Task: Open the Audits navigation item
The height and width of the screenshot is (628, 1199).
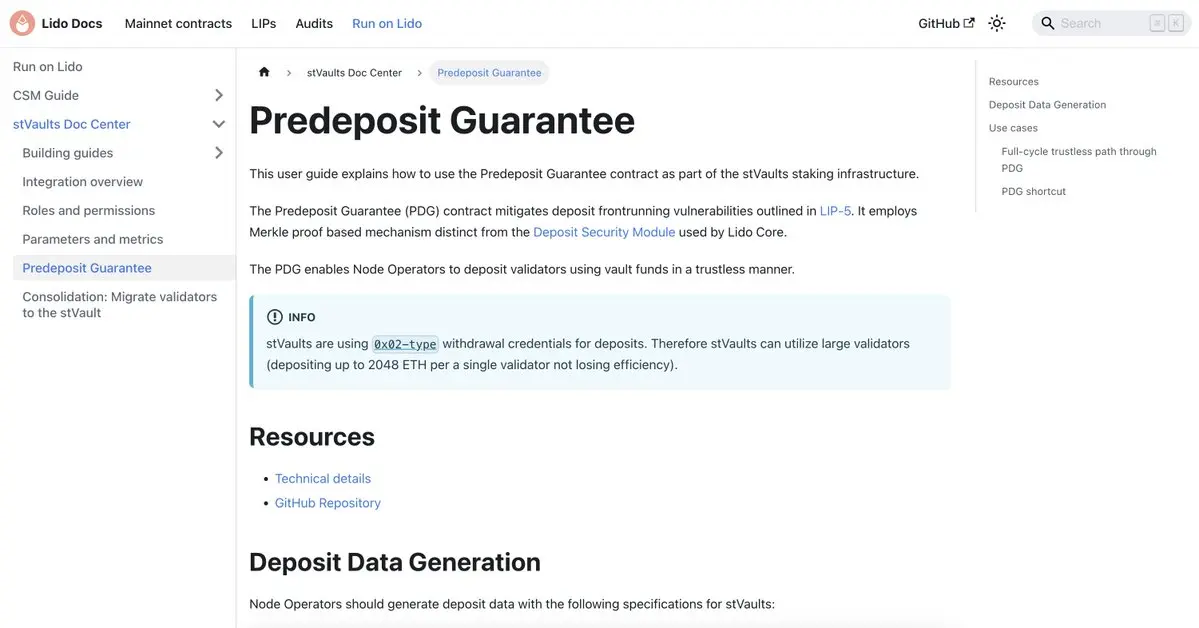Action: click(x=314, y=23)
